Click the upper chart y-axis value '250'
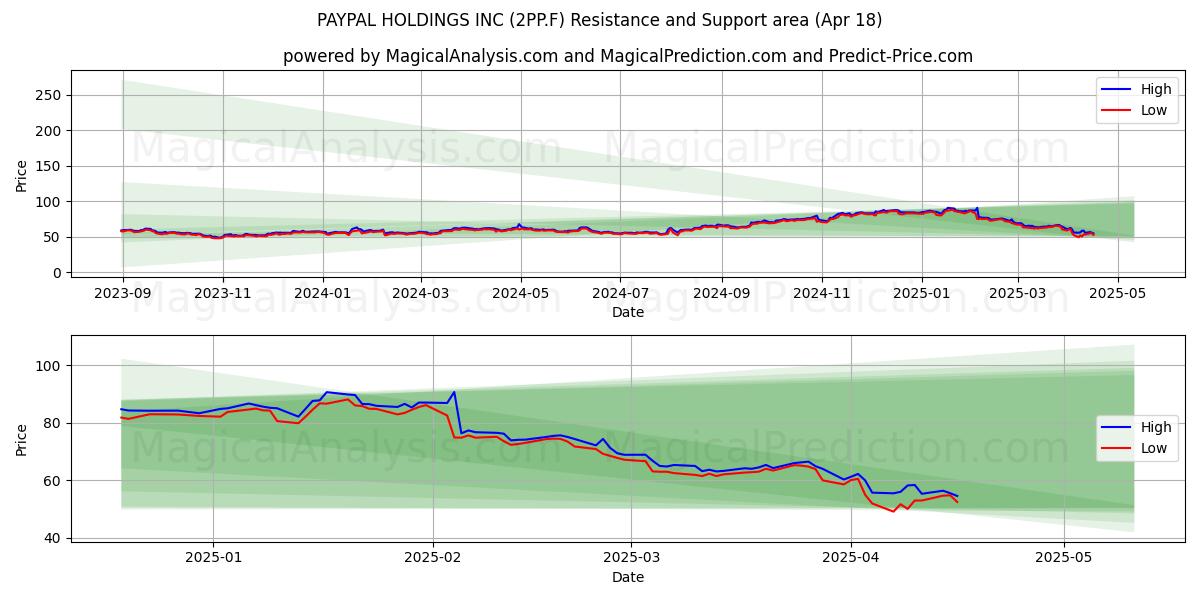The height and width of the screenshot is (600, 1200). coord(49,95)
